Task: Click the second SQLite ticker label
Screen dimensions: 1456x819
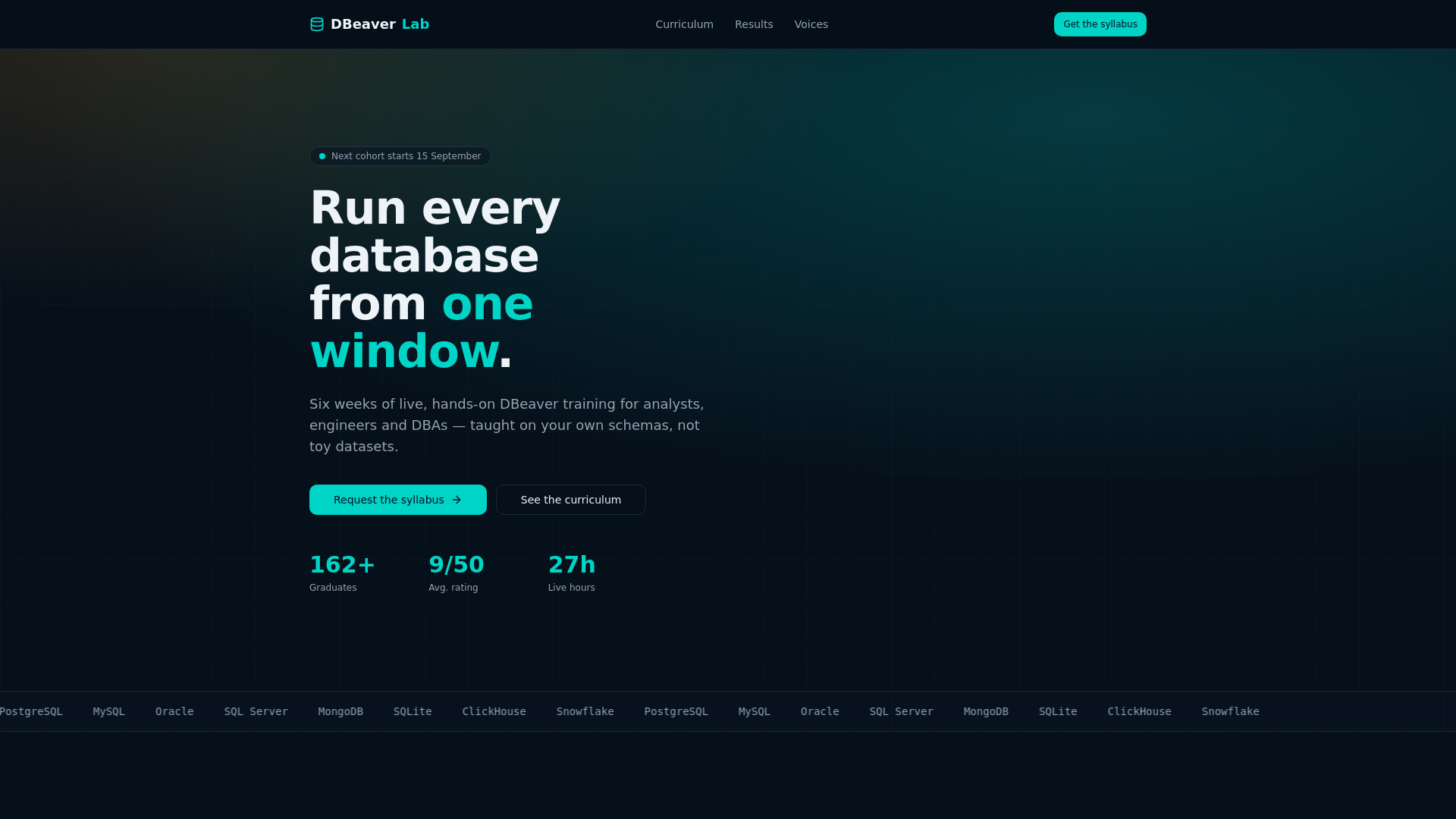Action: click(1058, 711)
